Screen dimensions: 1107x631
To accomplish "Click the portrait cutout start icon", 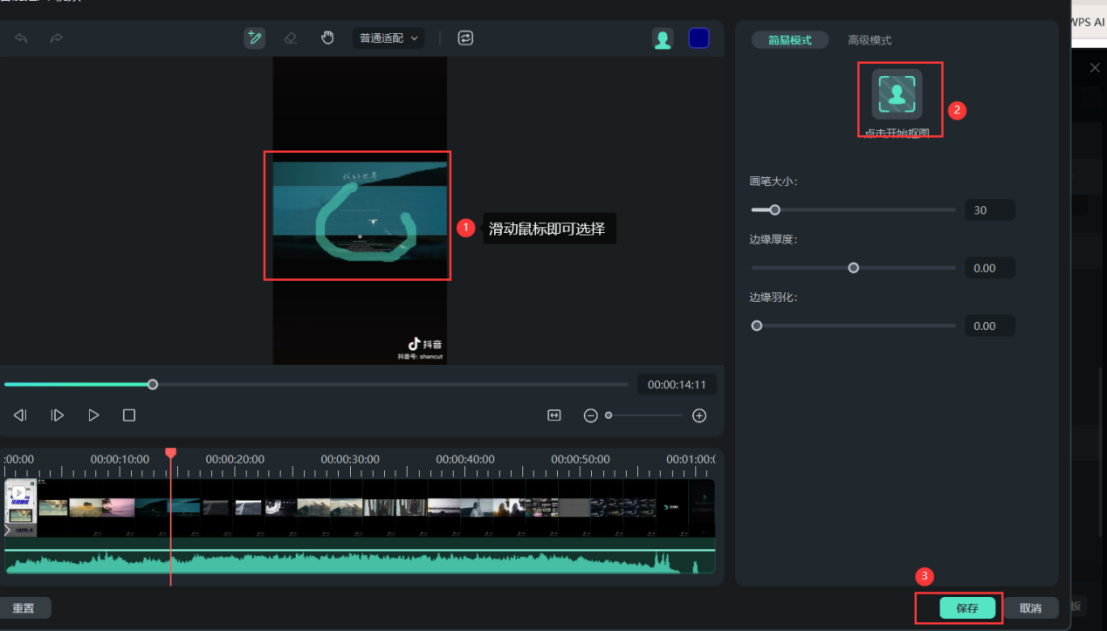I will tap(897, 94).
